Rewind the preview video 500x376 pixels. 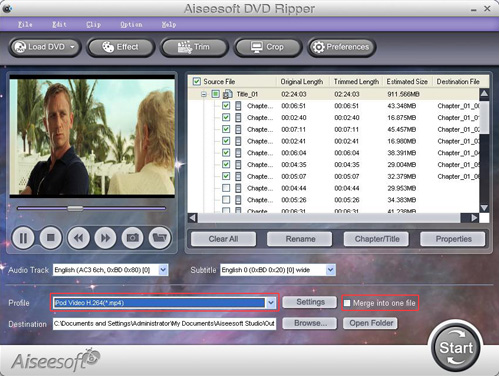[78, 238]
